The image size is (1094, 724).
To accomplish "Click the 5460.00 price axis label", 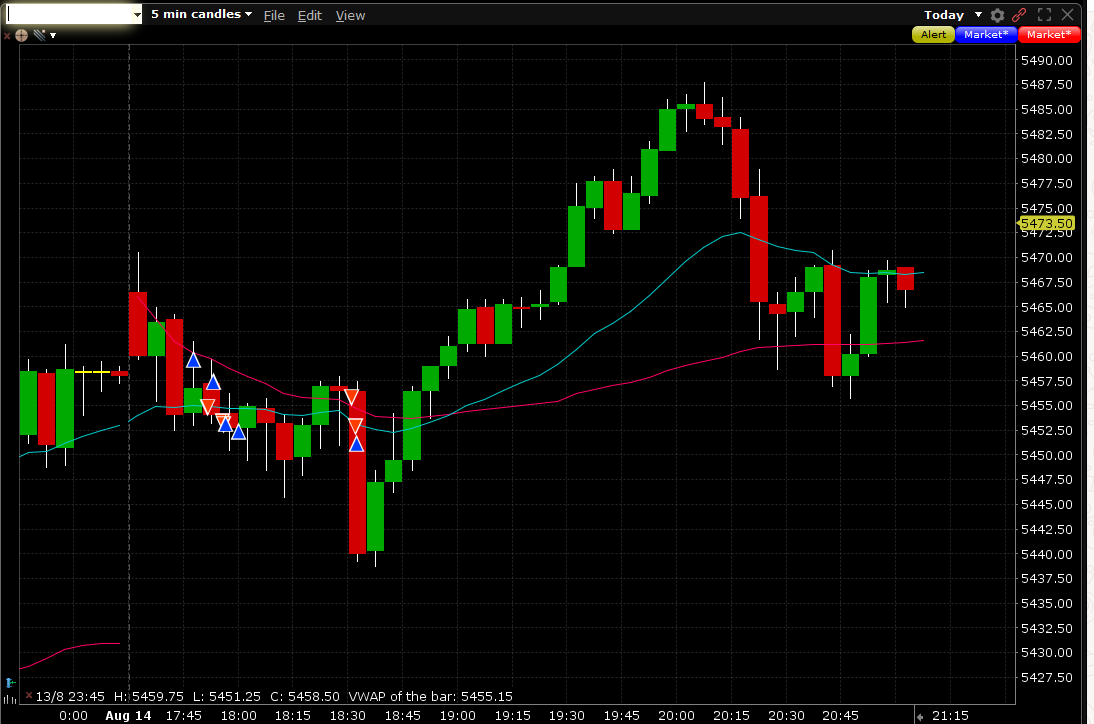I will click(1047, 356).
